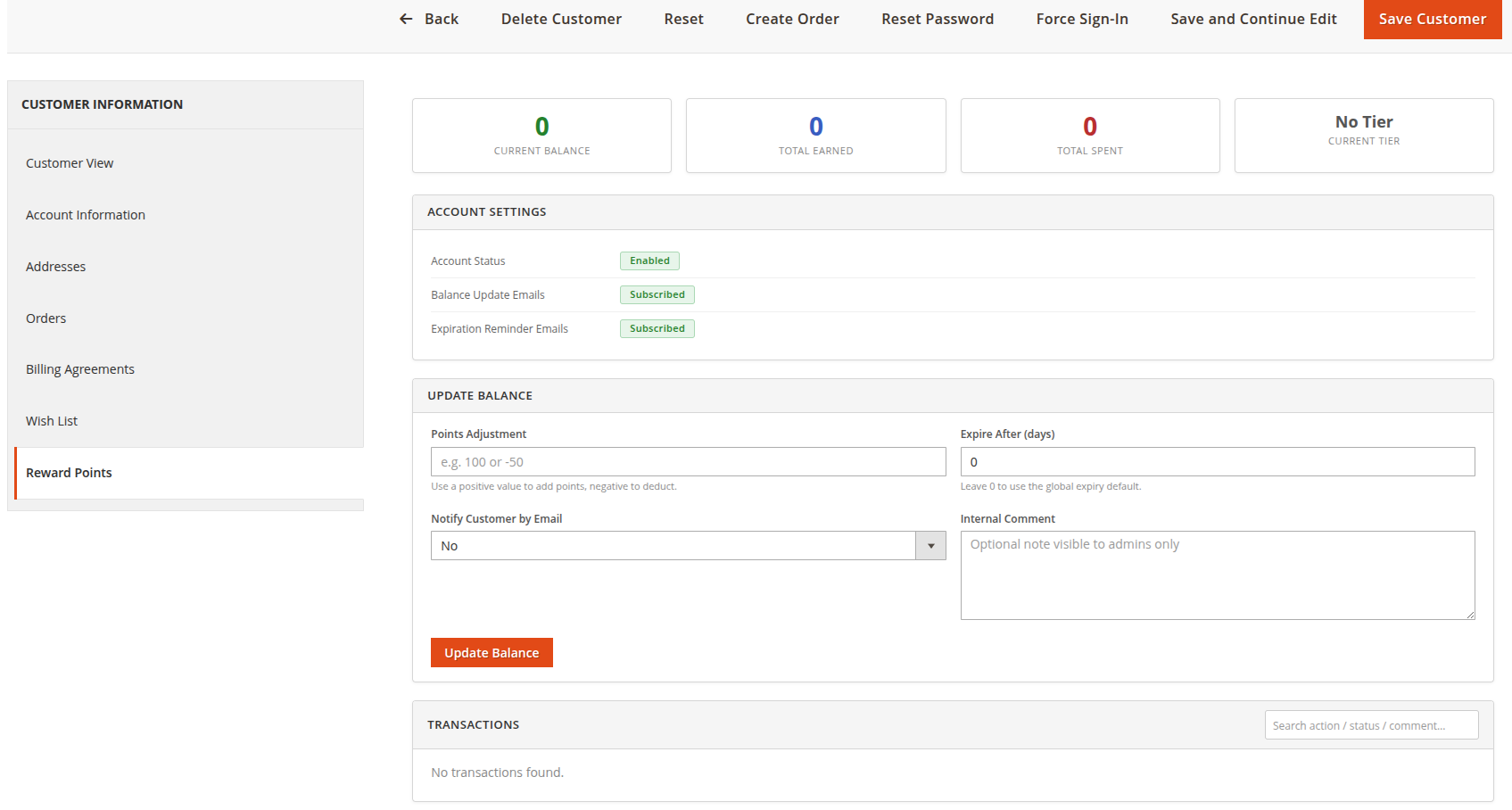Click the Customer Information sidebar heading
The height and width of the screenshot is (810, 1512).
(x=103, y=104)
